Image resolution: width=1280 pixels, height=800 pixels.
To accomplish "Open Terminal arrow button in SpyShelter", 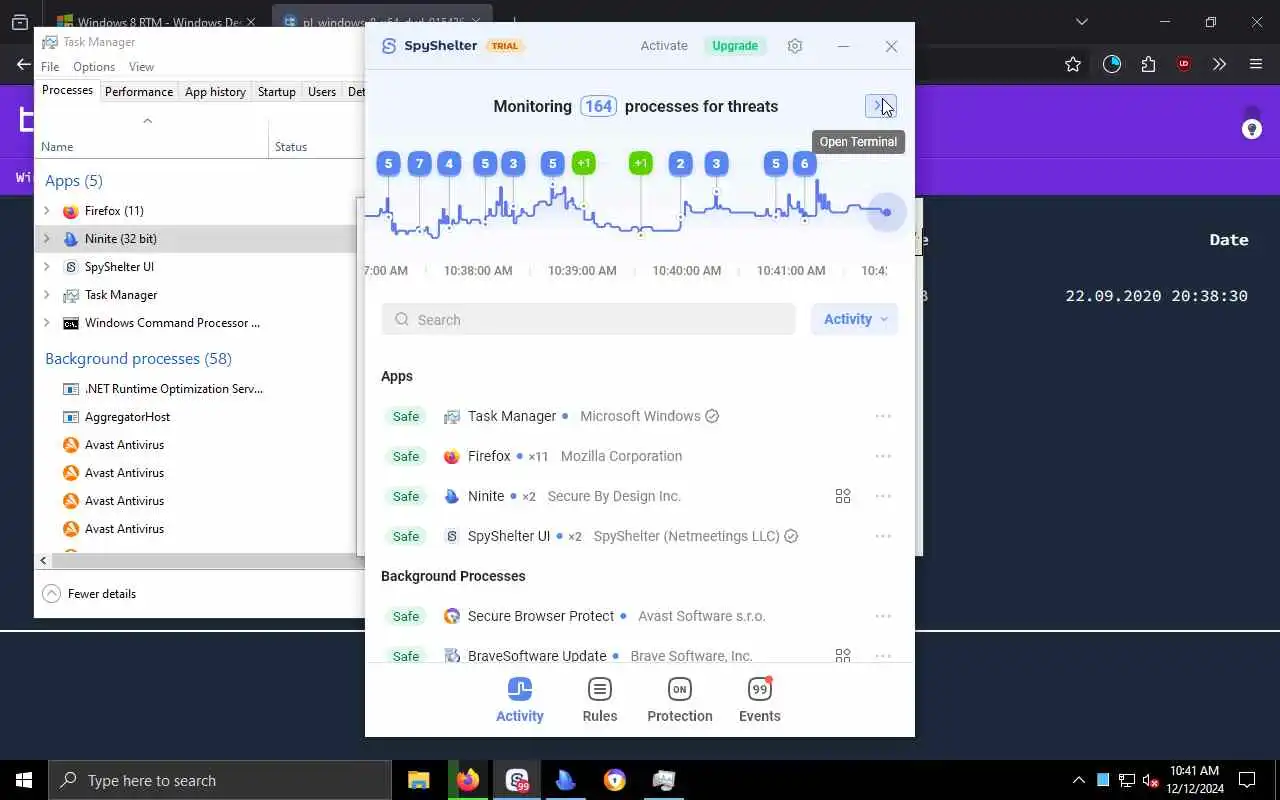I will (880, 106).
